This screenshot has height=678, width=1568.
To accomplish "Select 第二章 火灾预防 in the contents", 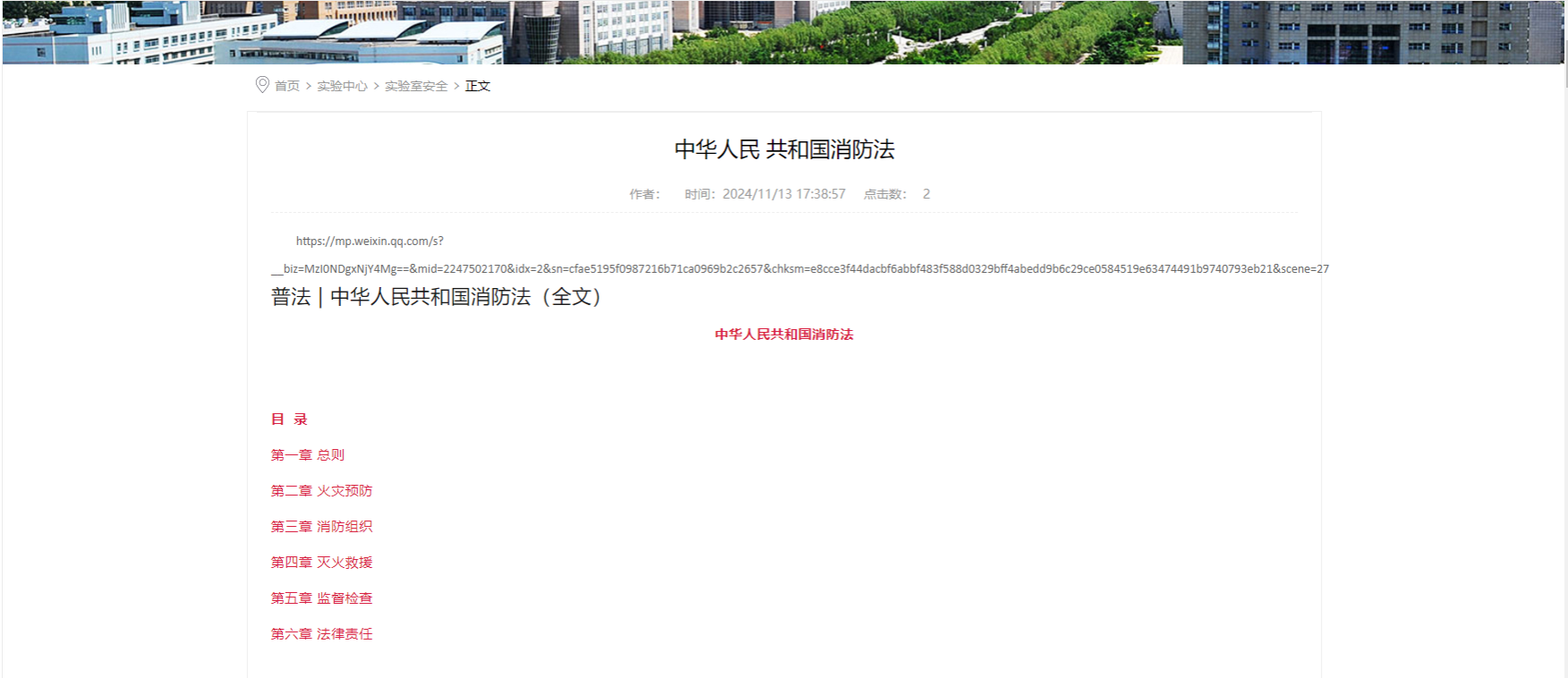I will click(321, 491).
